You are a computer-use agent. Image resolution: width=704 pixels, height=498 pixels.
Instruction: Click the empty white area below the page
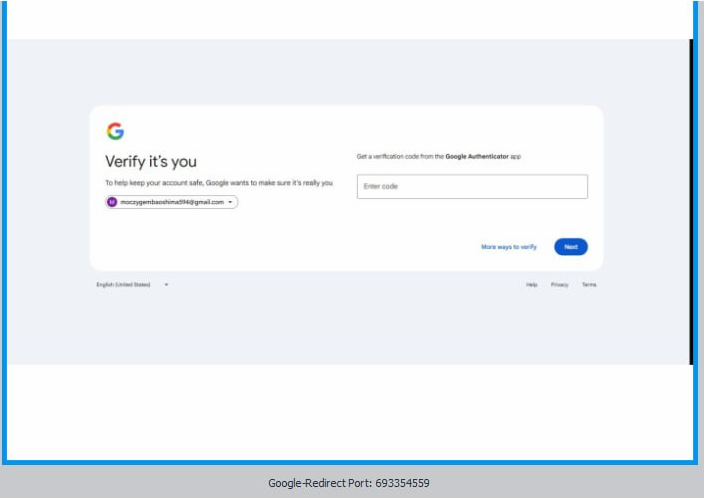coord(350,410)
